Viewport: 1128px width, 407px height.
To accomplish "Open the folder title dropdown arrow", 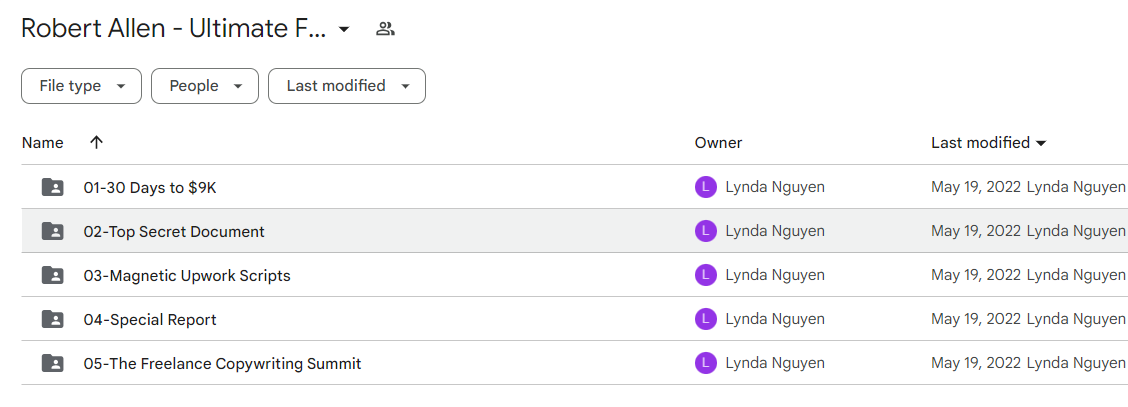I will [344, 29].
